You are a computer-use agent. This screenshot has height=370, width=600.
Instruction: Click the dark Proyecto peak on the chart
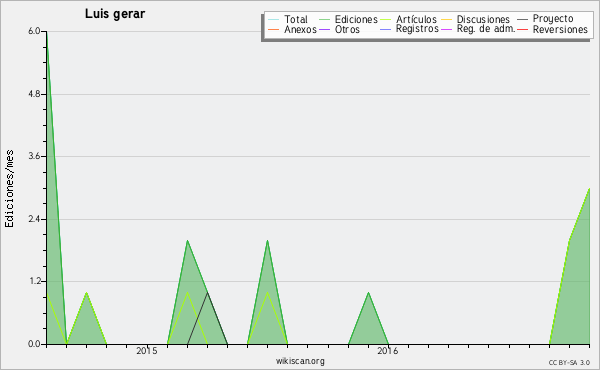(207, 293)
